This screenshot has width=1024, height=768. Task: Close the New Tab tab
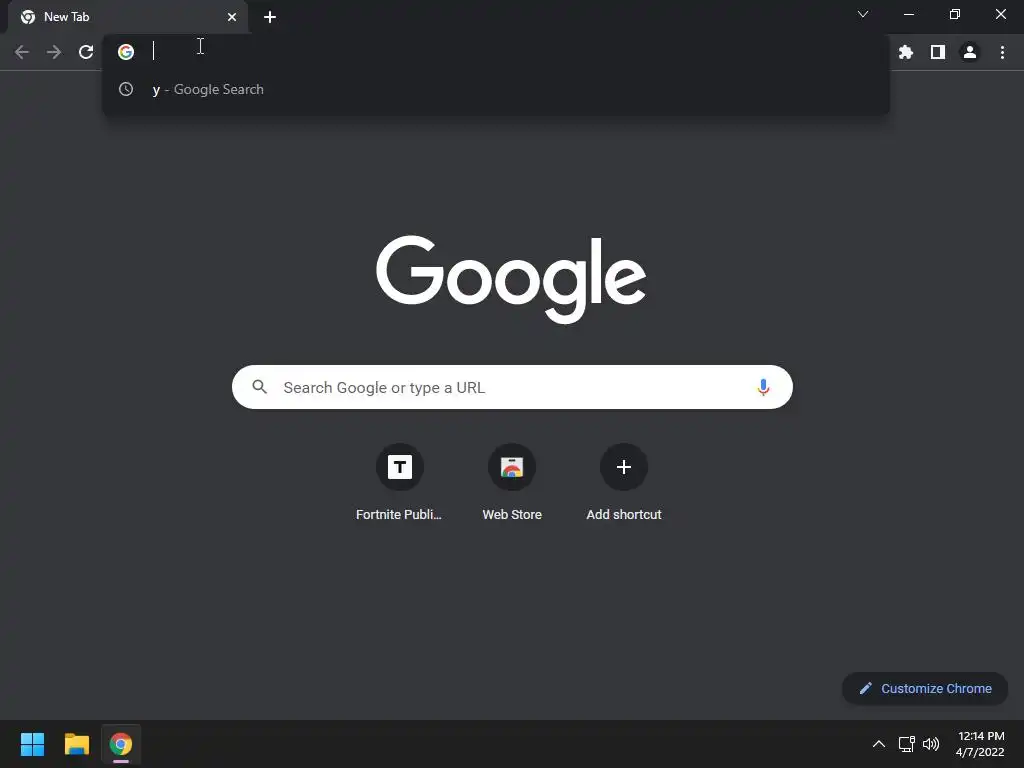point(232,17)
